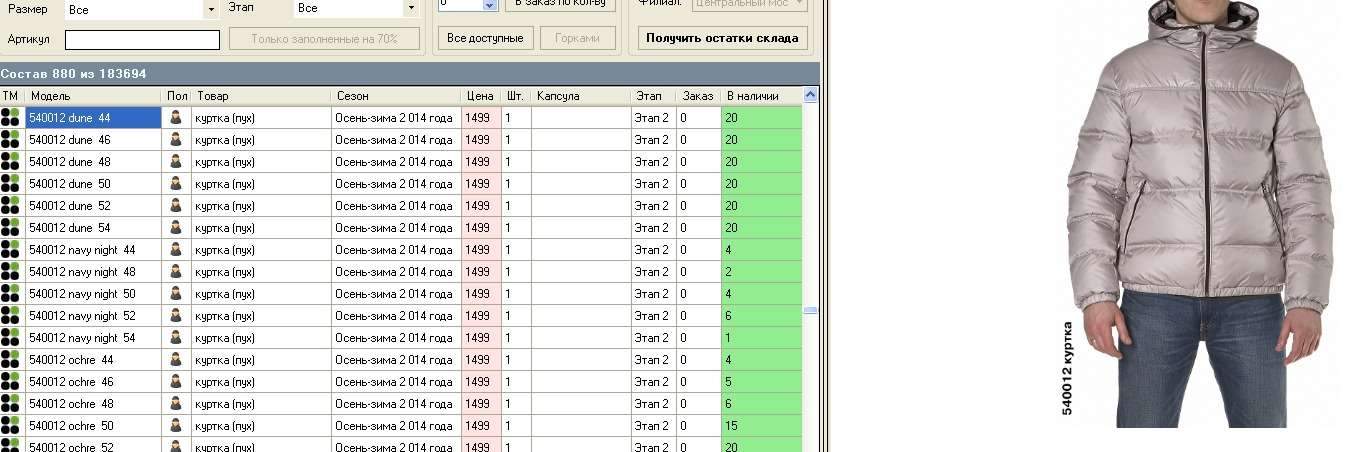1357x452 pixels.
Task: Click the TM brand icon for 540012 dune 52
Action: tap(10, 206)
